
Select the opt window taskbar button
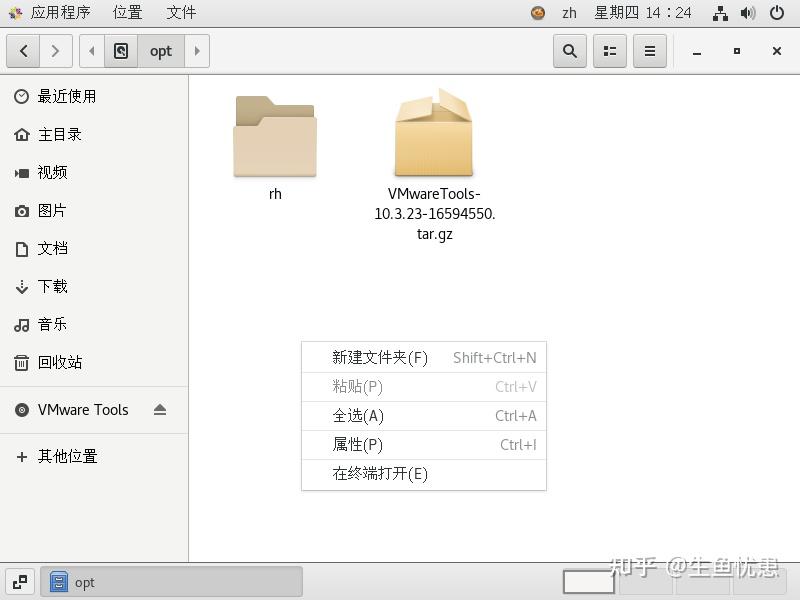click(x=171, y=582)
